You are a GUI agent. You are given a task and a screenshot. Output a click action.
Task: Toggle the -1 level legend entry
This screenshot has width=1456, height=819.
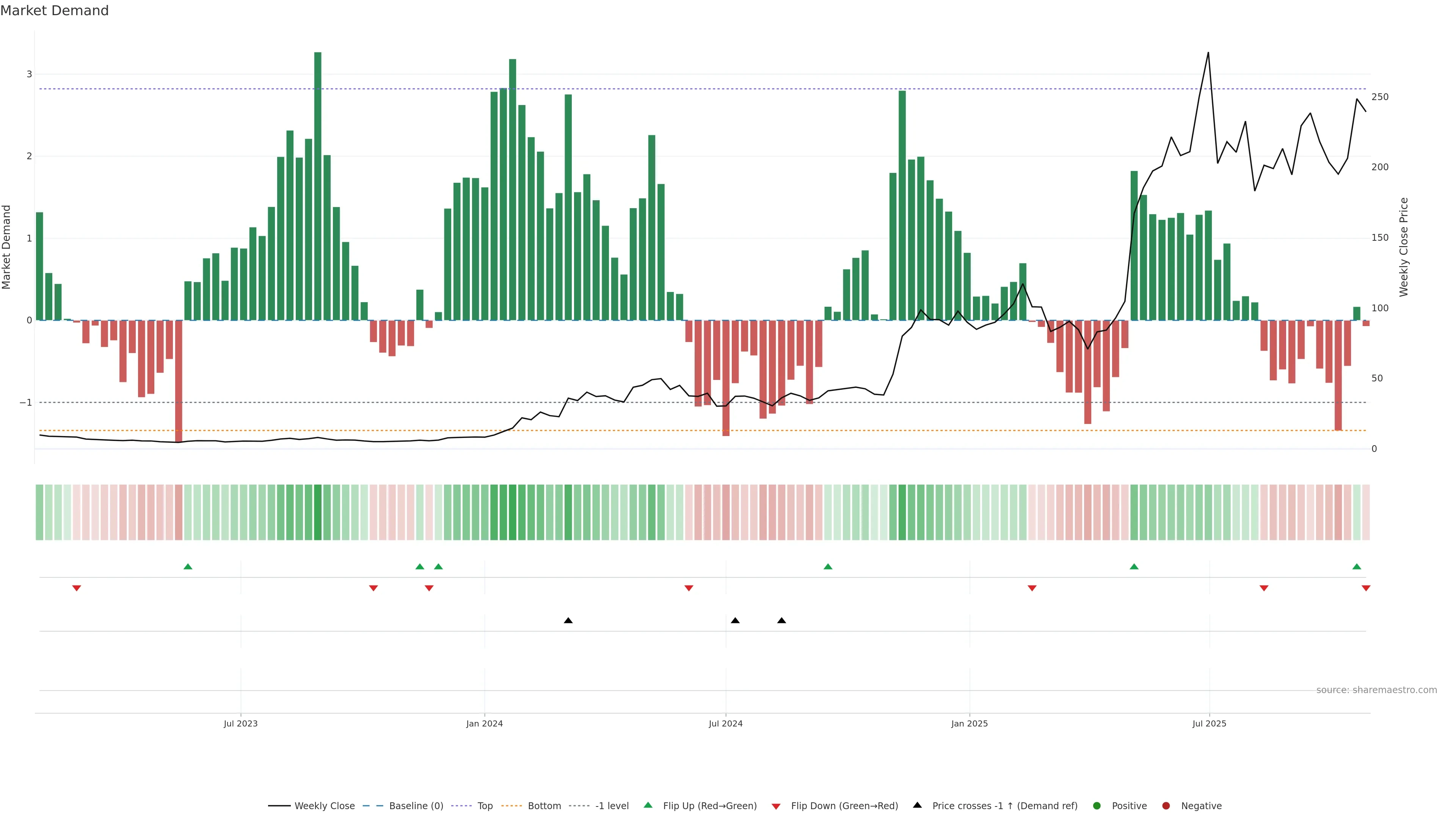click(612, 806)
